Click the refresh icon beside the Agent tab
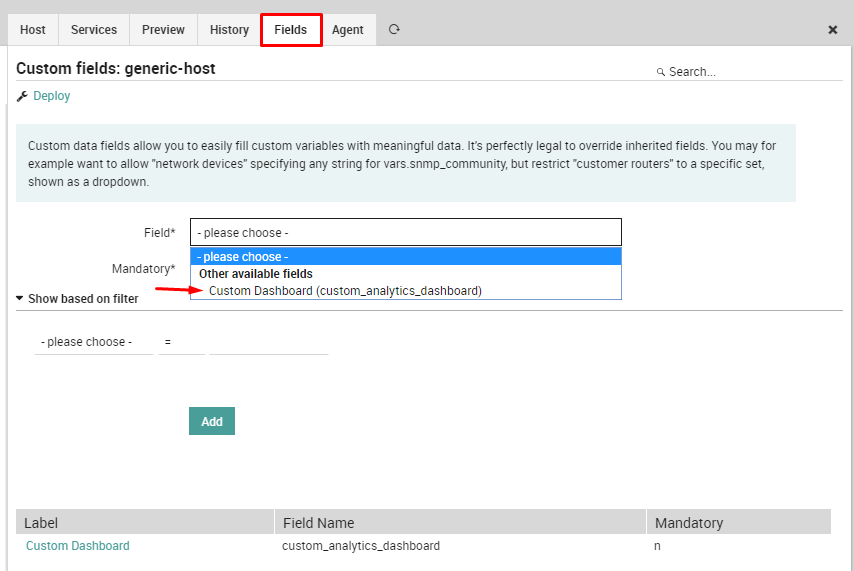 coord(394,30)
